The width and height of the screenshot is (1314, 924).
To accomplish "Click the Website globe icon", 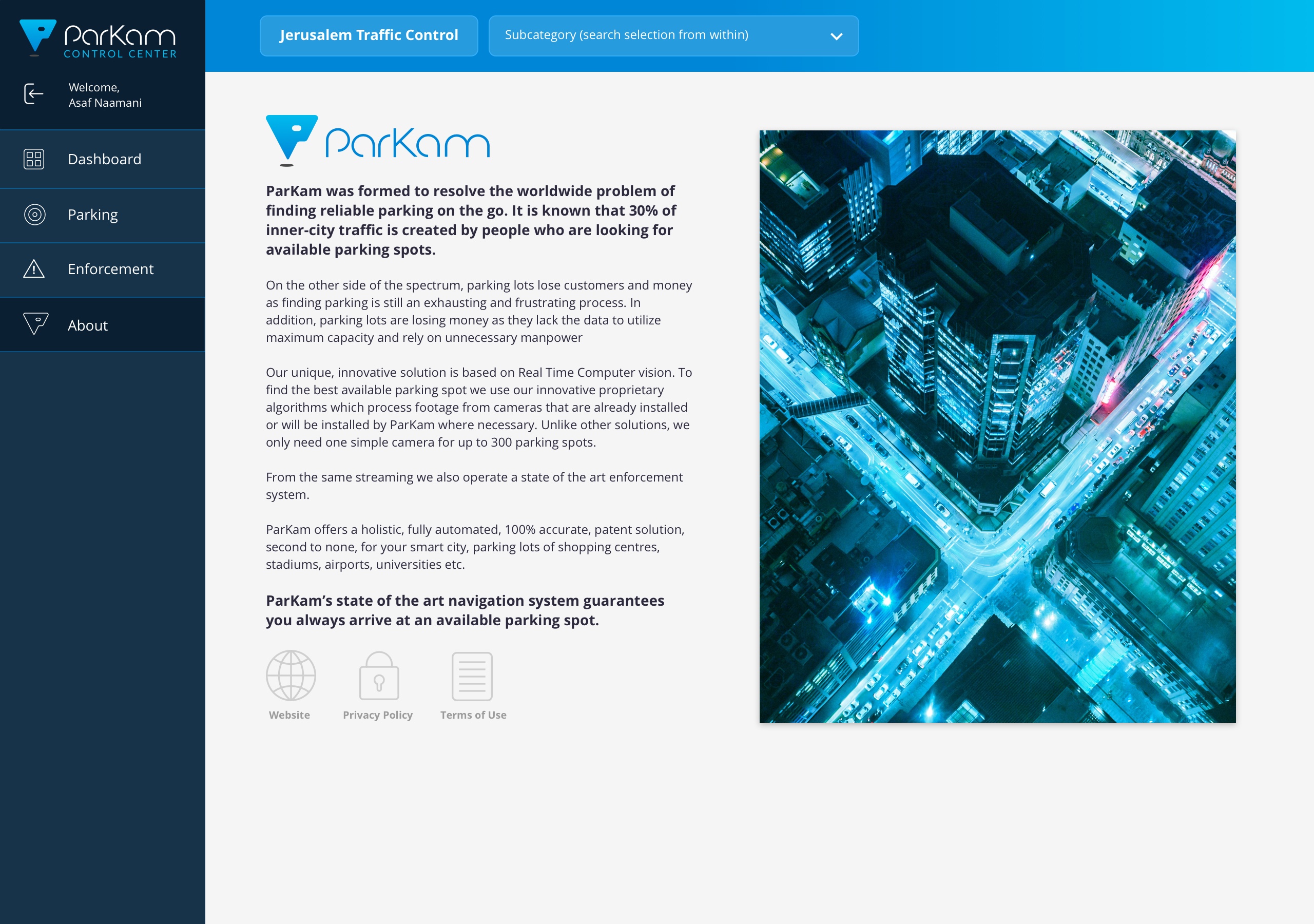I will coord(291,676).
